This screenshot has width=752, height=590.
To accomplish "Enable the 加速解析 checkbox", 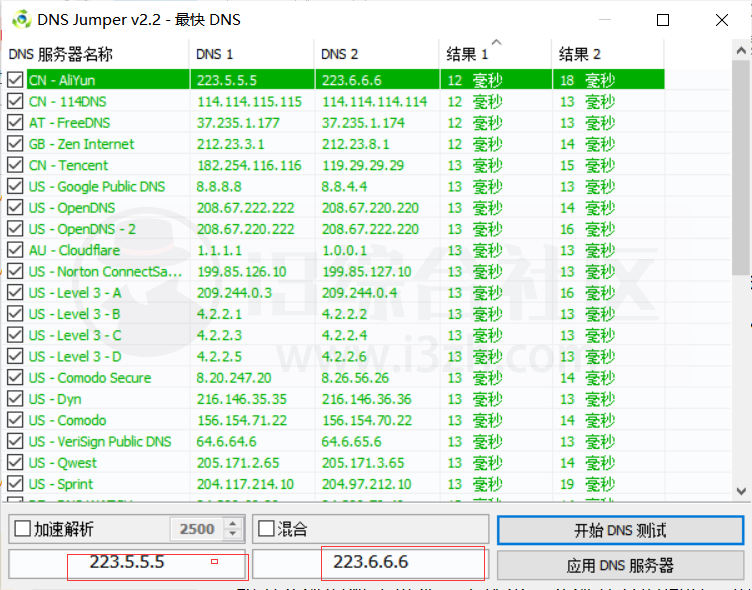I will 23,529.
